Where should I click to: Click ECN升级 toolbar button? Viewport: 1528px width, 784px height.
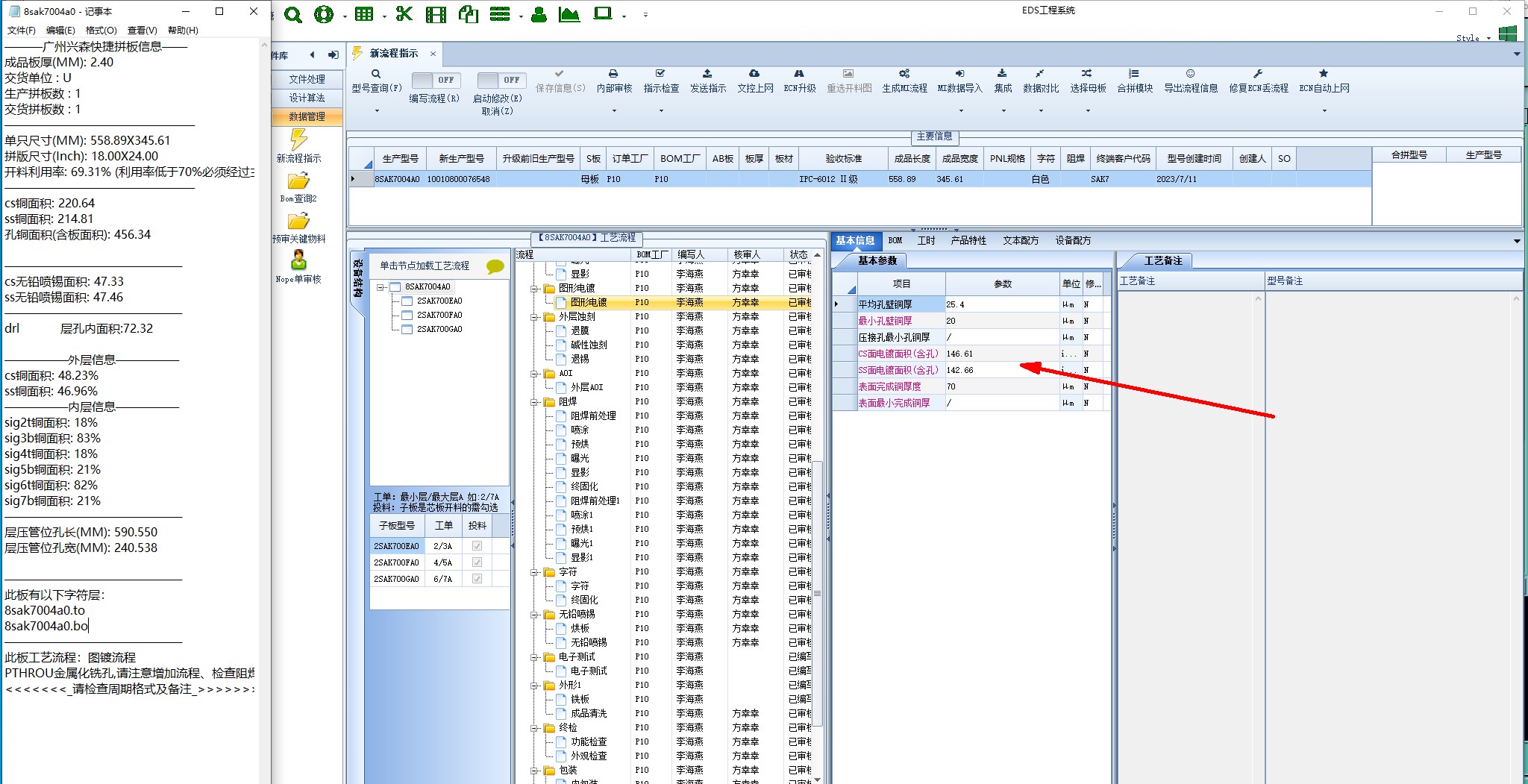[x=800, y=81]
